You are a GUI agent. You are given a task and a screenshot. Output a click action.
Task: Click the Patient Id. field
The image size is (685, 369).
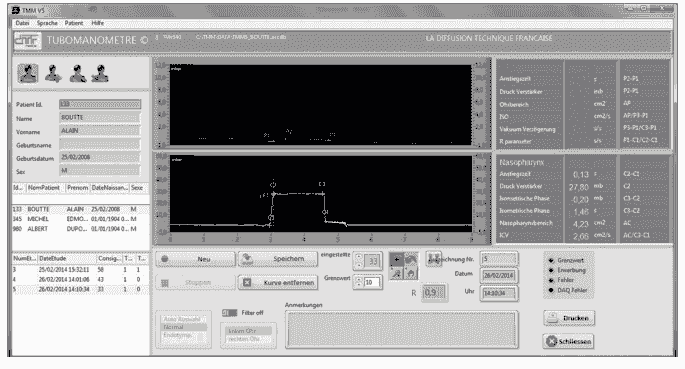click(100, 104)
